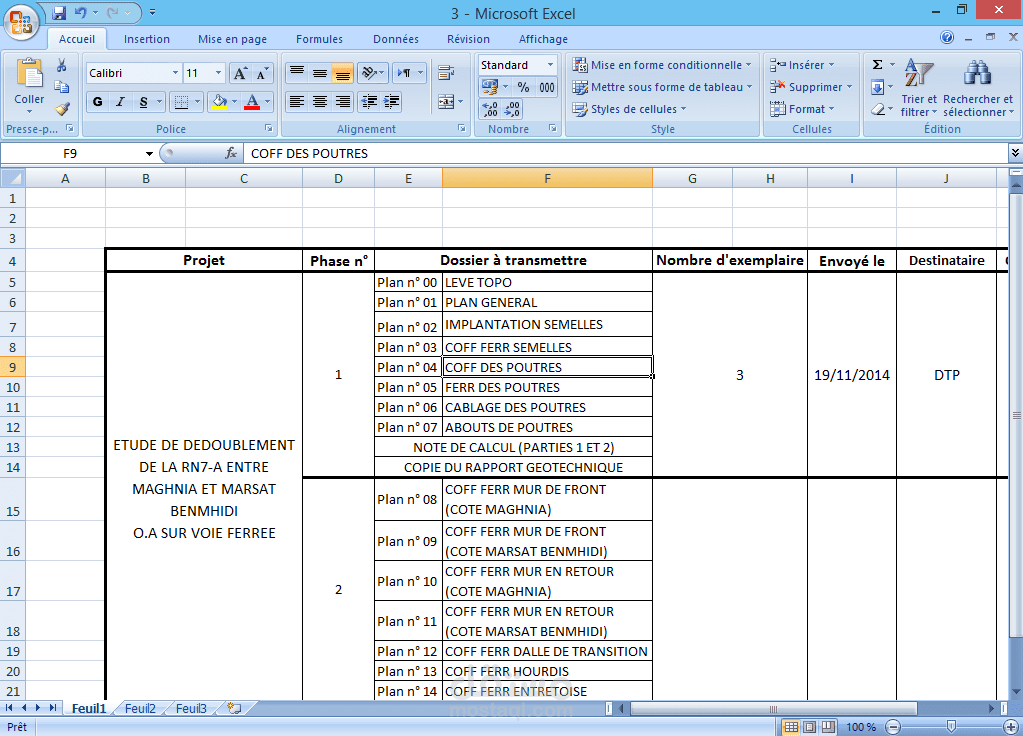
Task: Undo the last action in Quick Access
Action: coord(80,12)
